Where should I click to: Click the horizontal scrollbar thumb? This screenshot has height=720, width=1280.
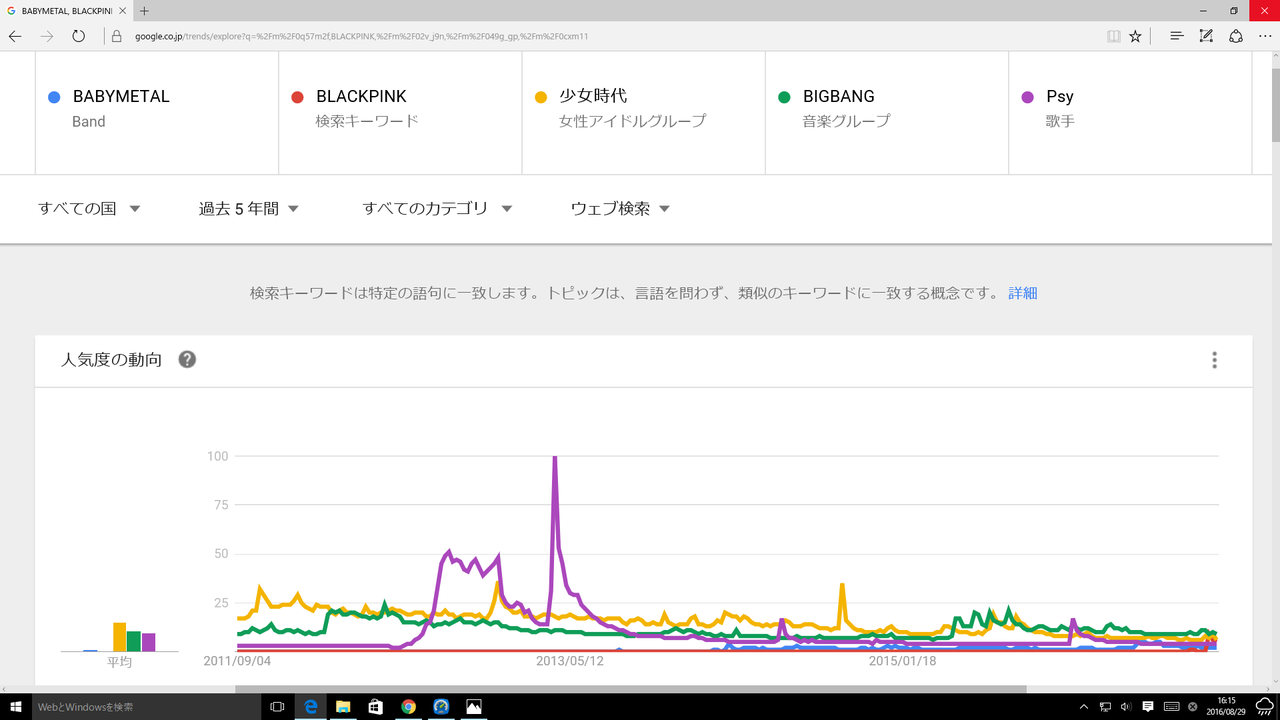pyautogui.click(x=631, y=689)
